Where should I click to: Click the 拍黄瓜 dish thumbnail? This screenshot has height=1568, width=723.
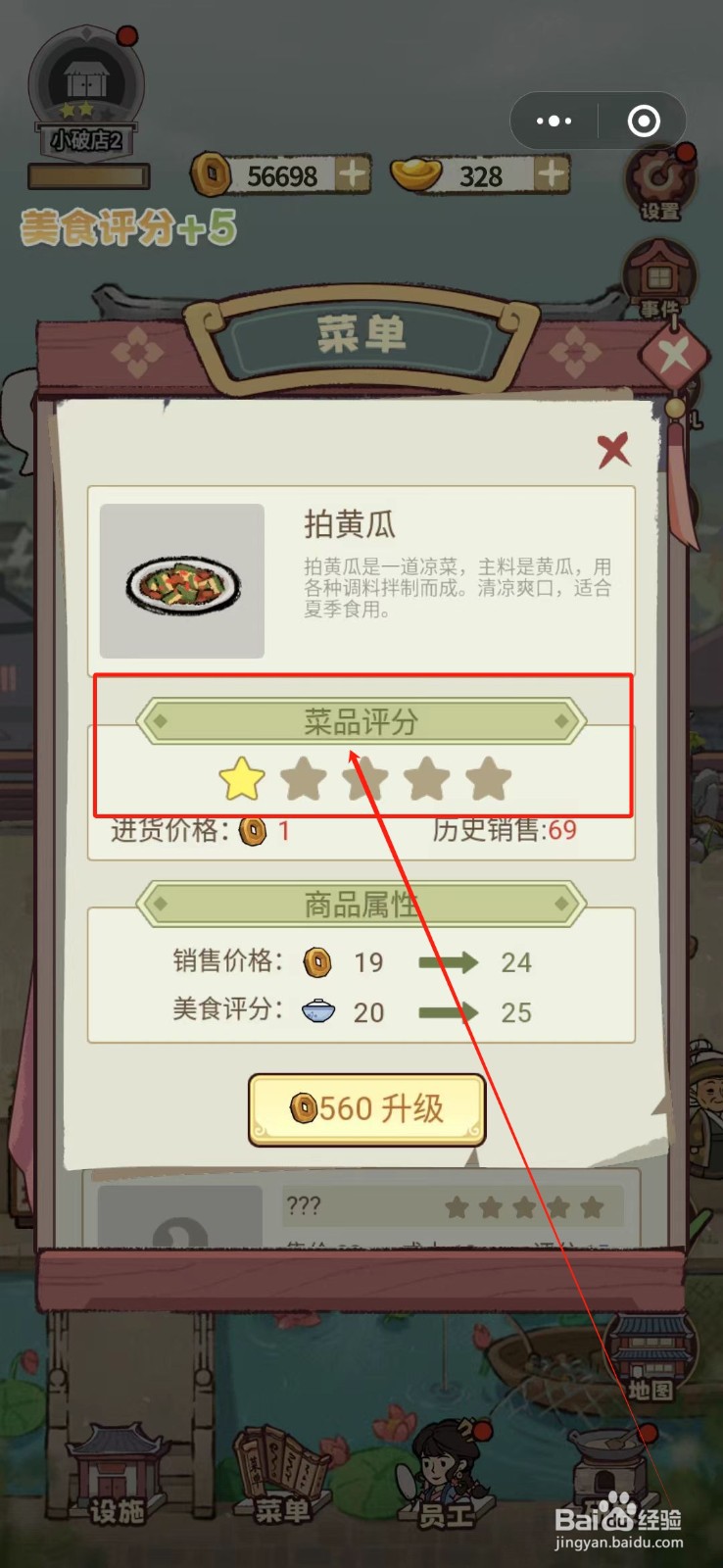click(182, 581)
